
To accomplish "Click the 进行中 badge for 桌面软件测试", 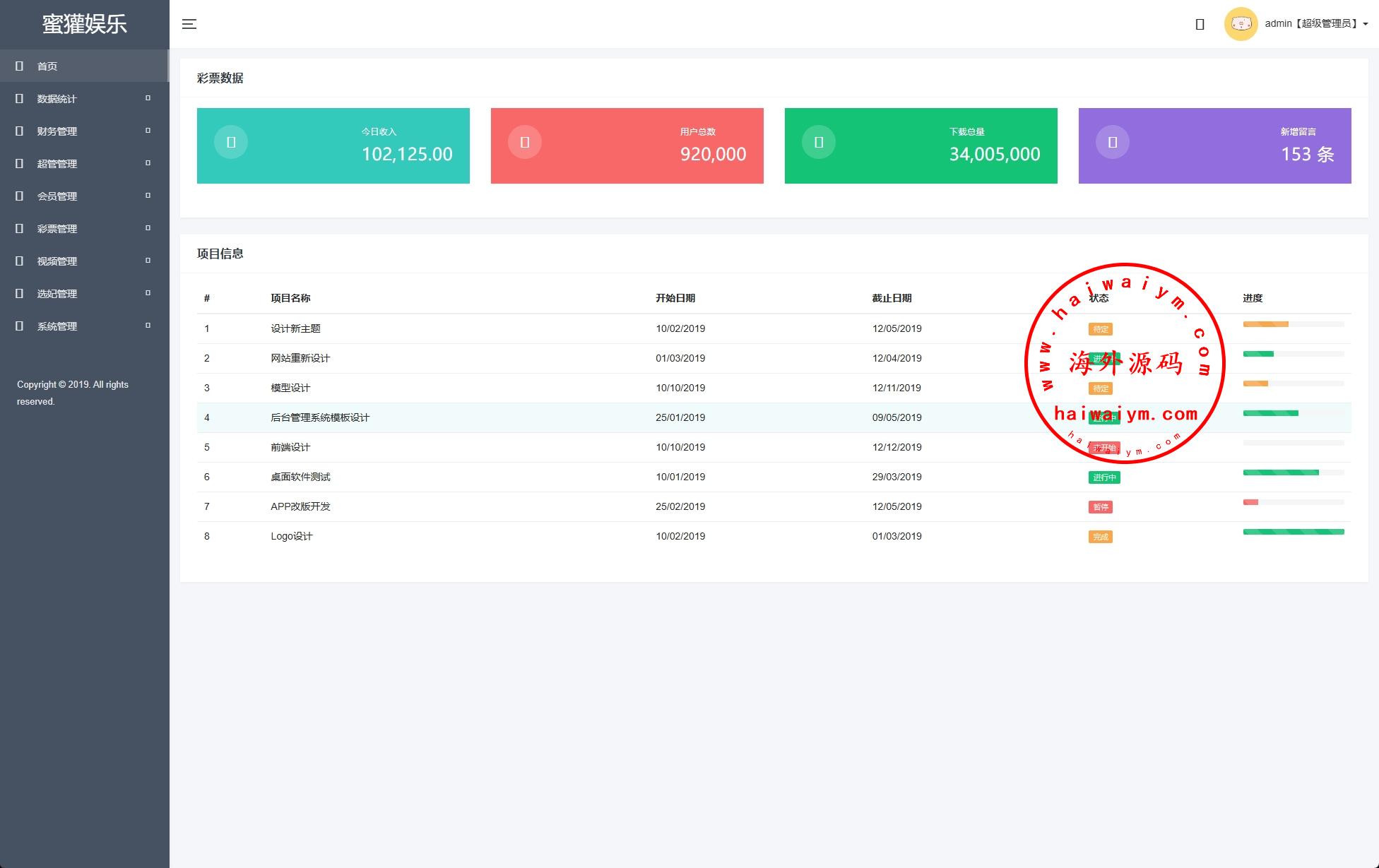I will pos(1103,477).
